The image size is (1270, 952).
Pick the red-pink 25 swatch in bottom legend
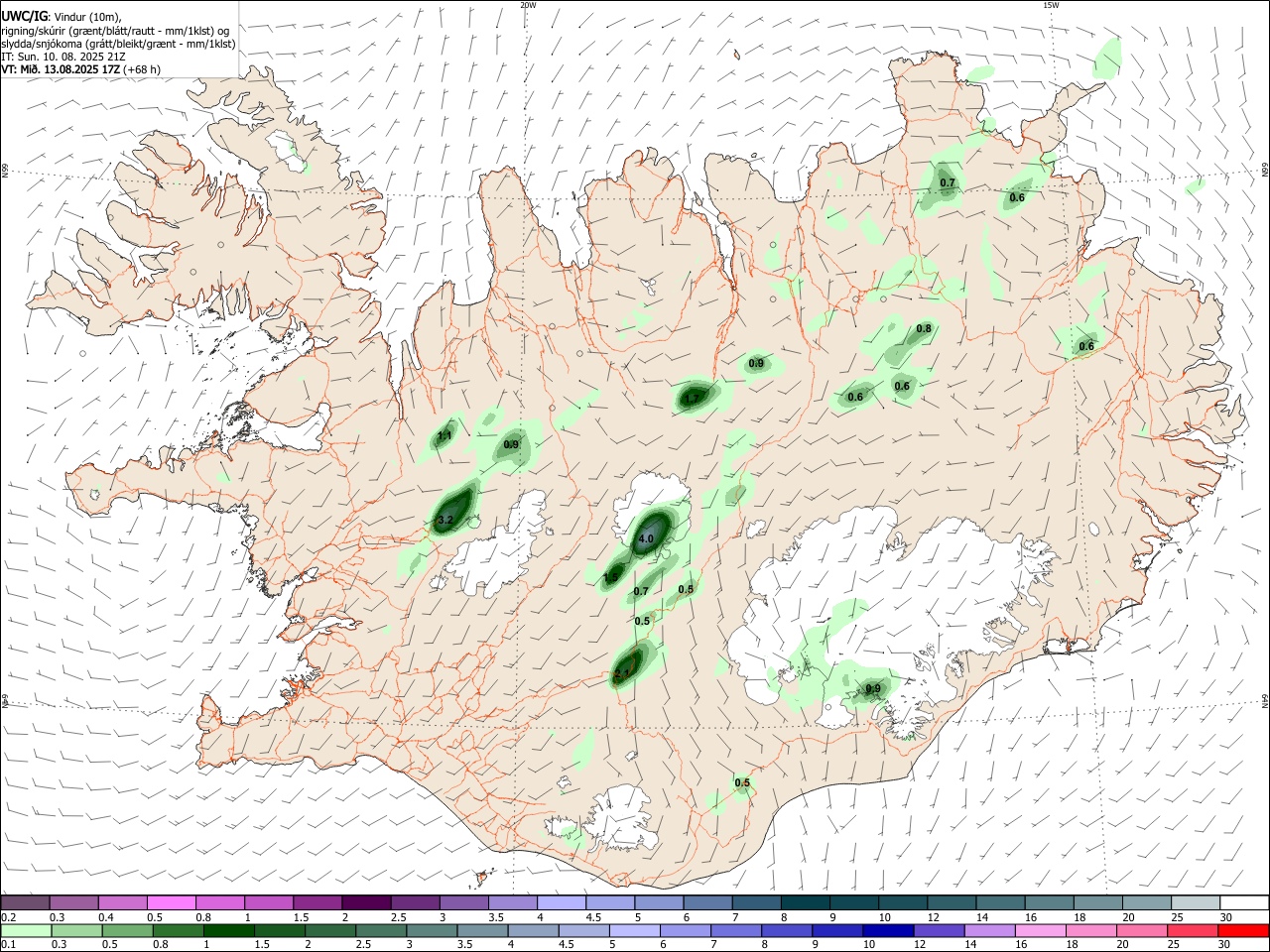point(1193,930)
